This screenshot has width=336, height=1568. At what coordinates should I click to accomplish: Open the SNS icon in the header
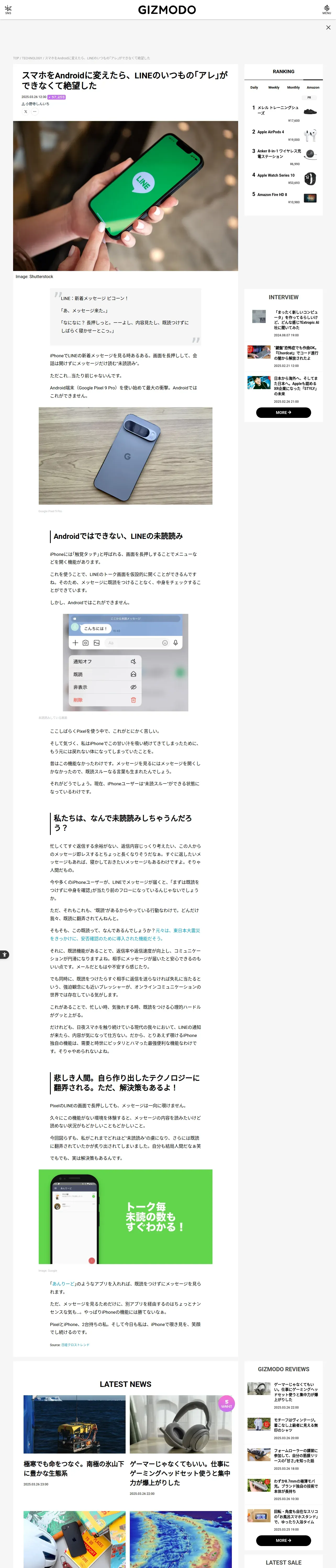[8, 10]
